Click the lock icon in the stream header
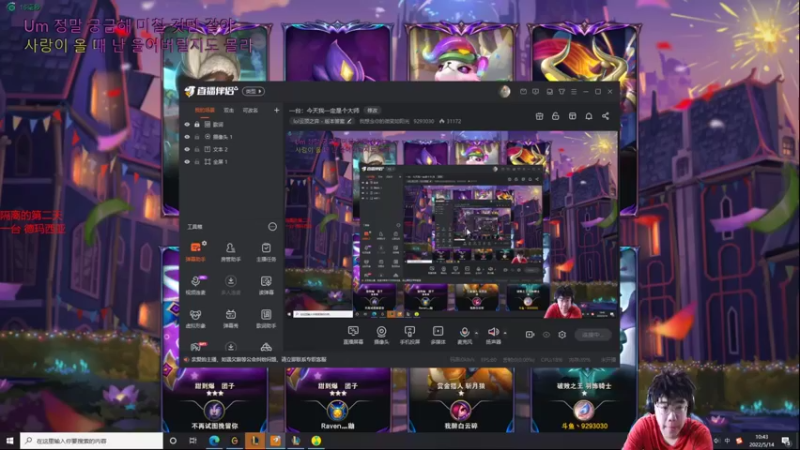This screenshot has width=800, height=450. [556, 116]
